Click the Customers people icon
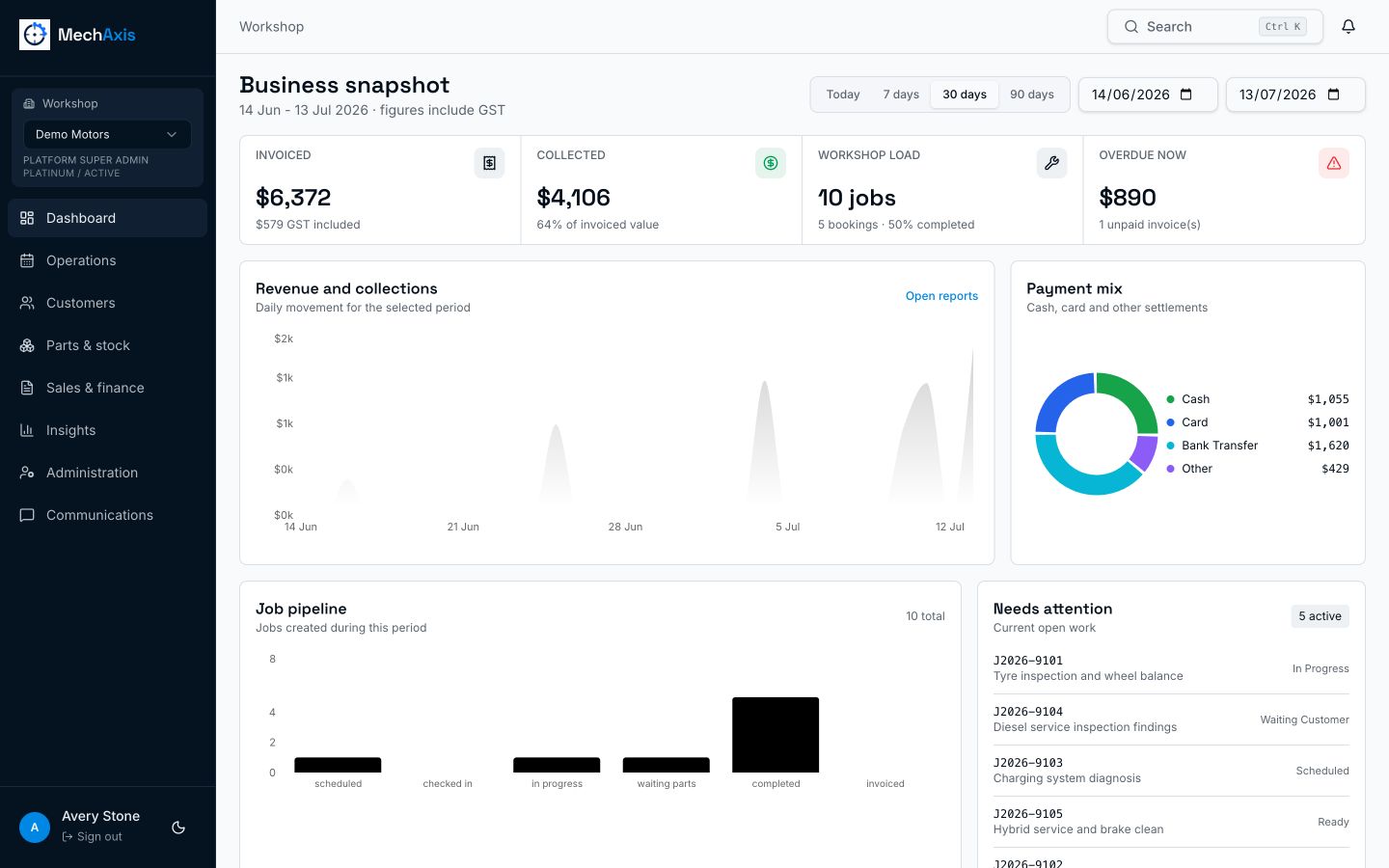Viewport: 1389px width, 868px height. (27, 303)
